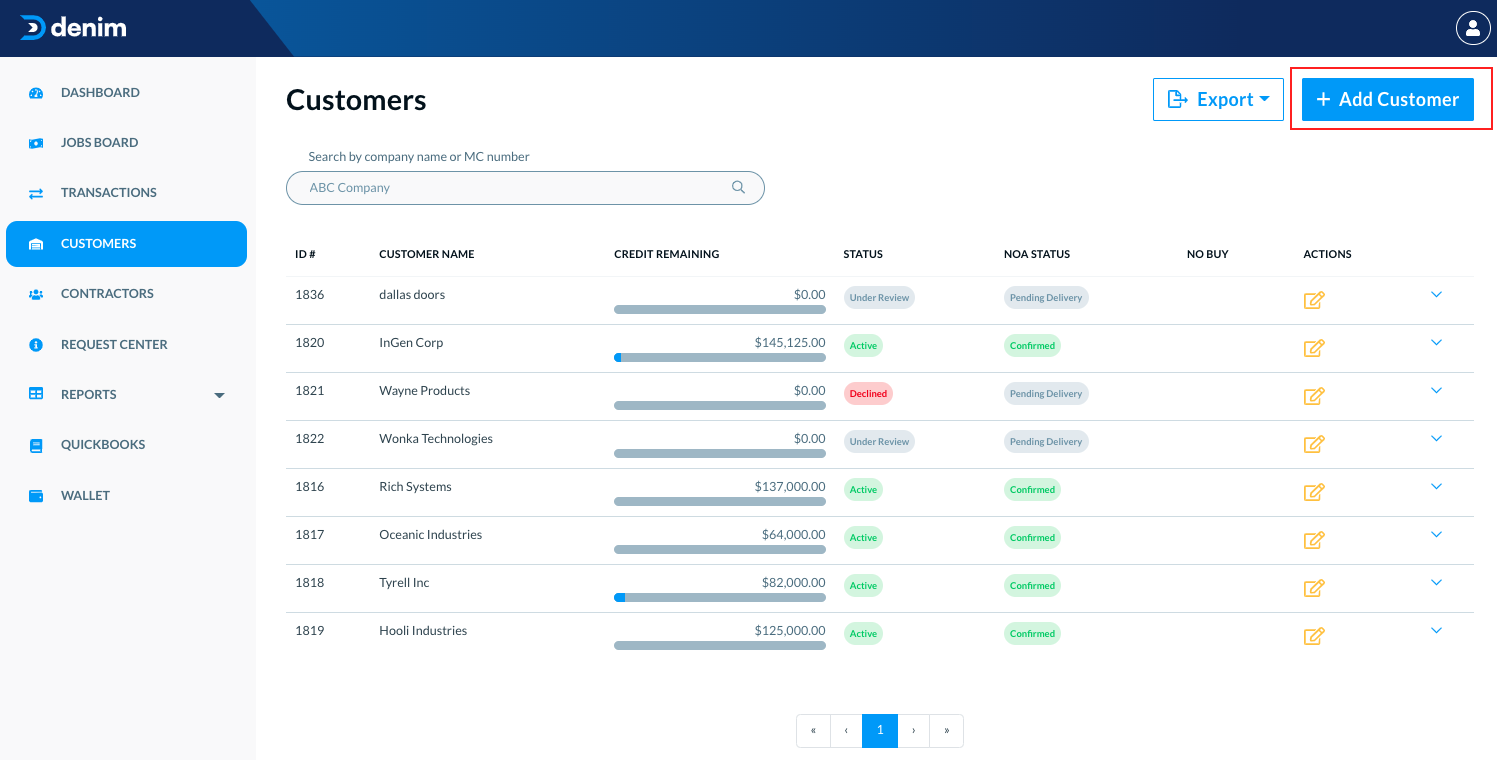Click the Add Customer button
1497x760 pixels.
pyautogui.click(x=1388, y=99)
